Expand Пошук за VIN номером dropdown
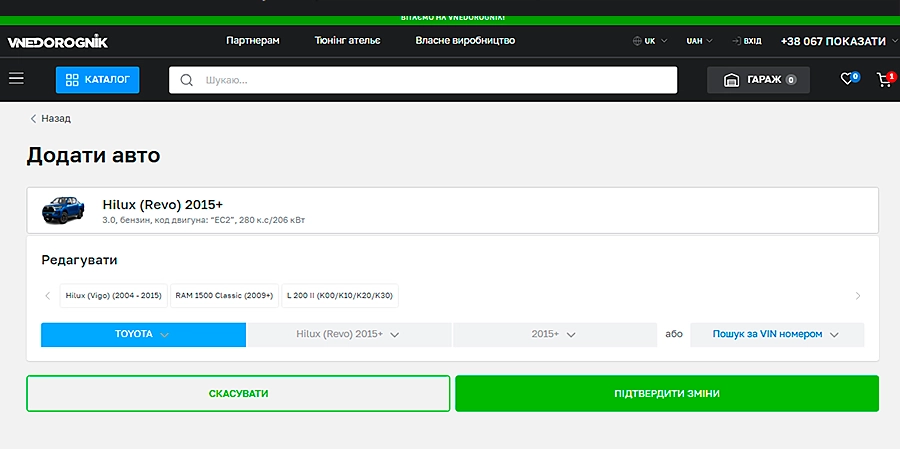 click(776, 334)
